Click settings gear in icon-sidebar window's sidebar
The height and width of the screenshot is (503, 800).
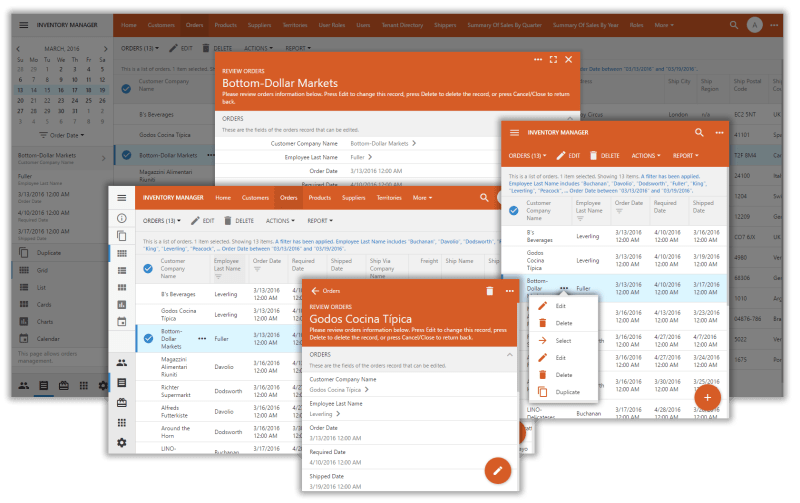121,443
